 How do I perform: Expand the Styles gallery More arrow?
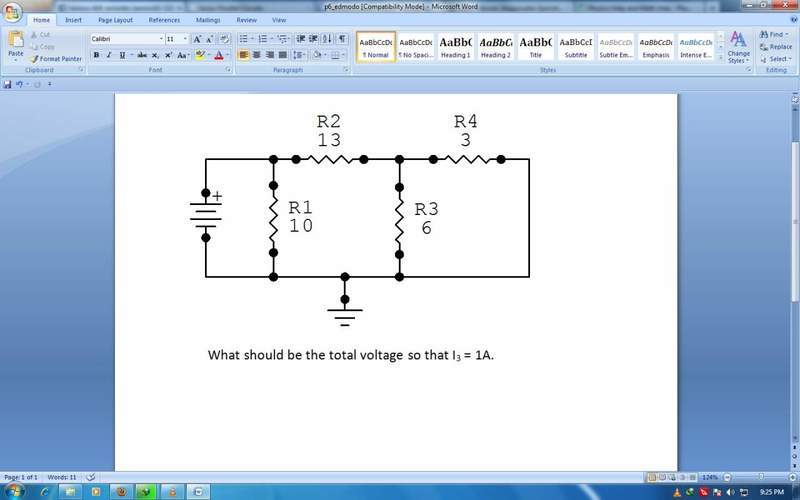coord(720,58)
